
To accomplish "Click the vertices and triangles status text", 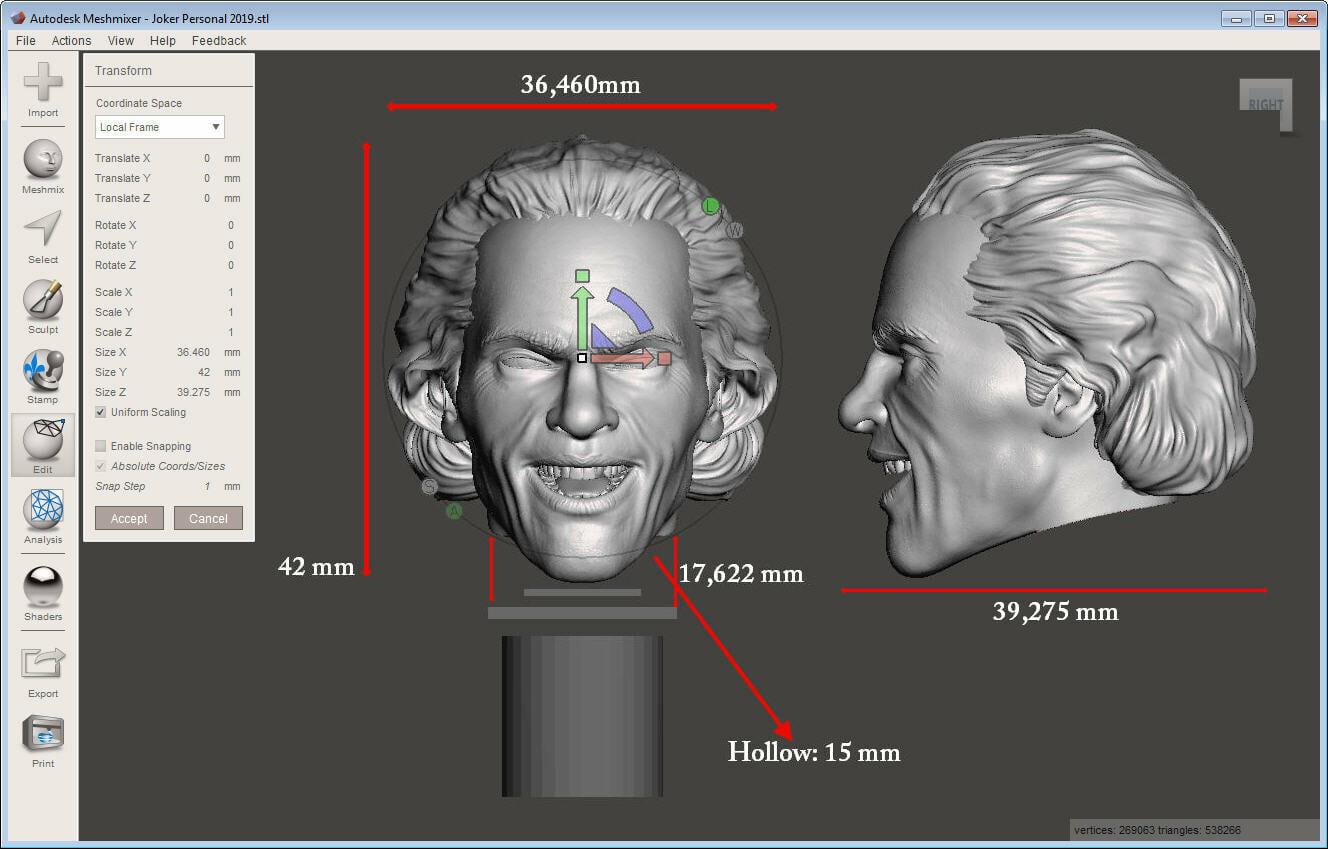I will (x=1157, y=830).
